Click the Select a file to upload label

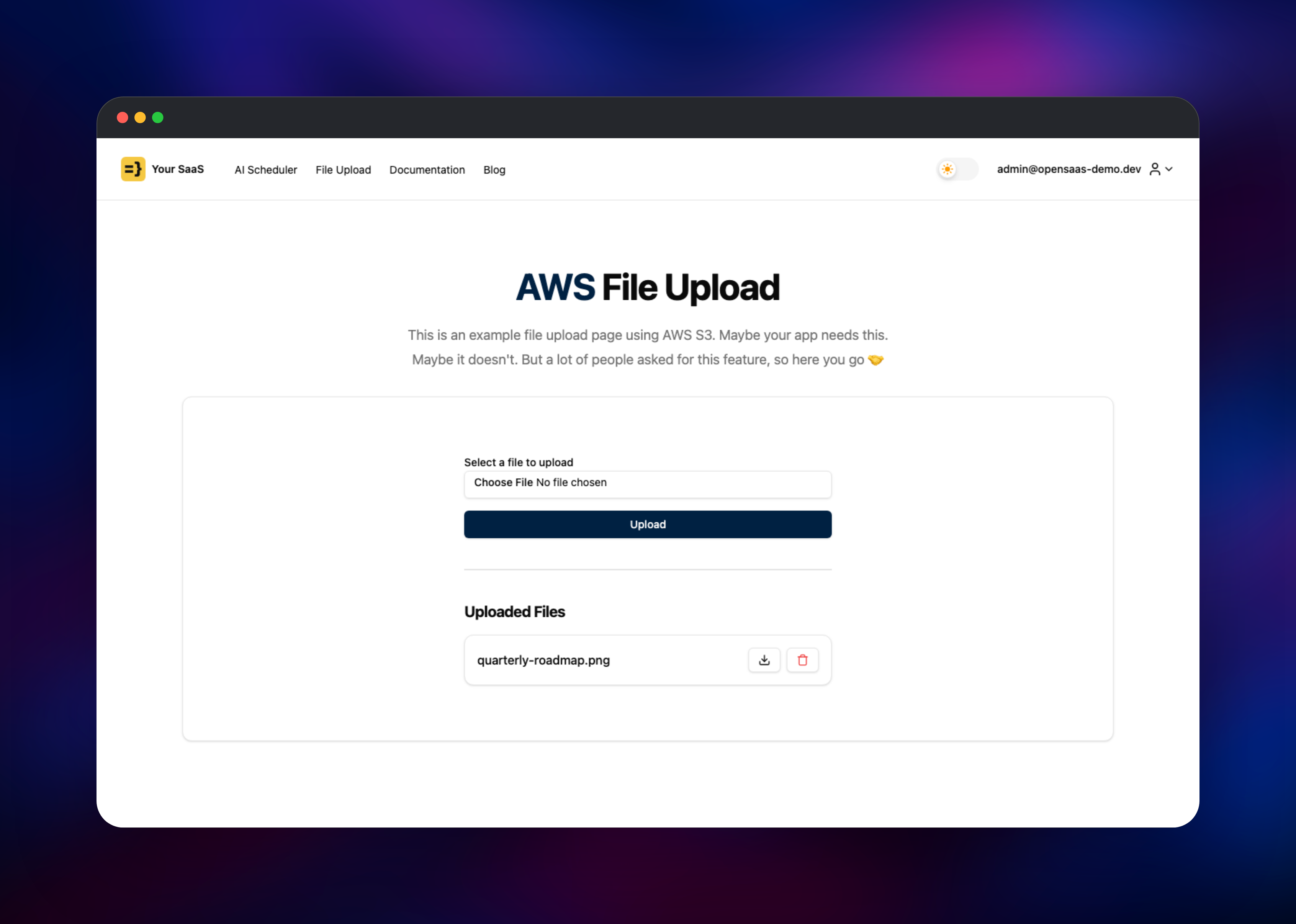pyautogui.click(x=518, y=462)
